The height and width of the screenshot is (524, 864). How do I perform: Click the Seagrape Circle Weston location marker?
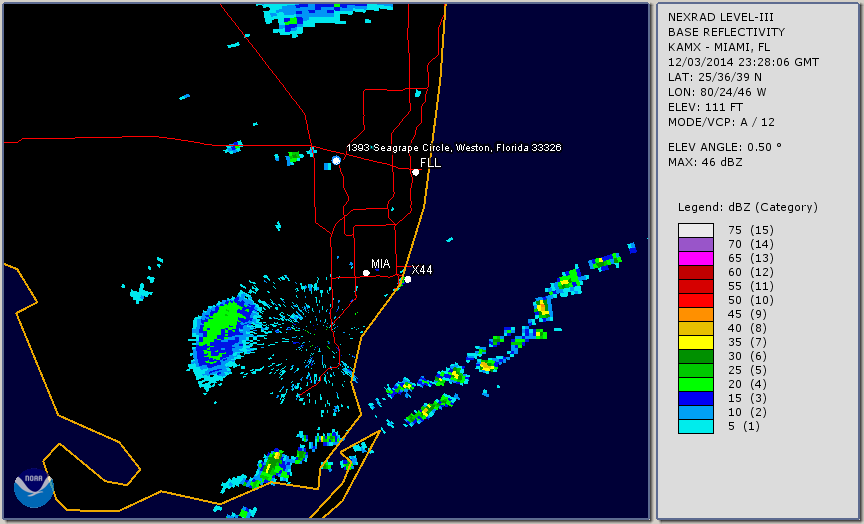[x=336, y=160]
